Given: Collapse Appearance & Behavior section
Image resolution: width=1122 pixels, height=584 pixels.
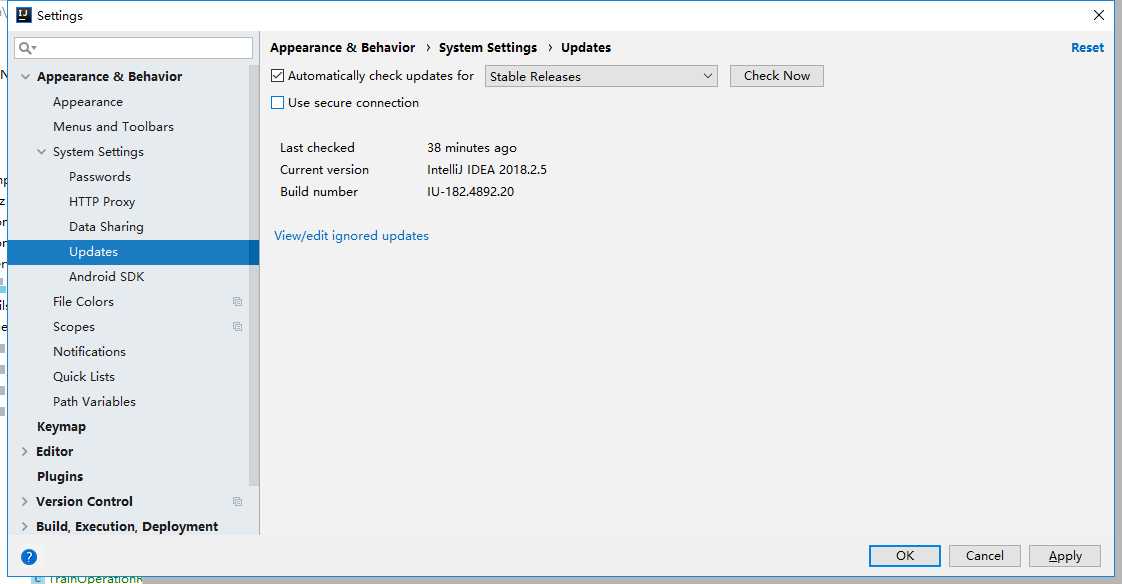Looking at the screenshot, I should pyautogui.click(x=25, y=77).
